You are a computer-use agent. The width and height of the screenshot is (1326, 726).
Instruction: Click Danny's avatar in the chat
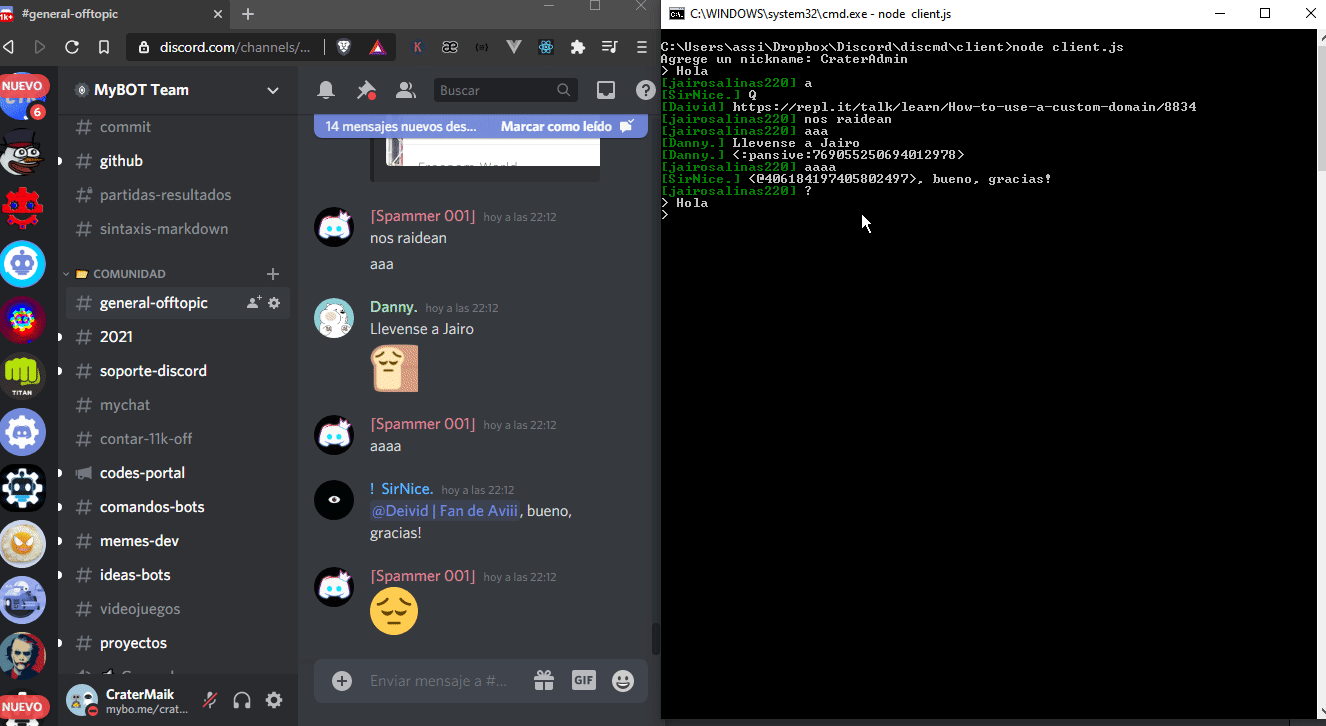(334, 318)
